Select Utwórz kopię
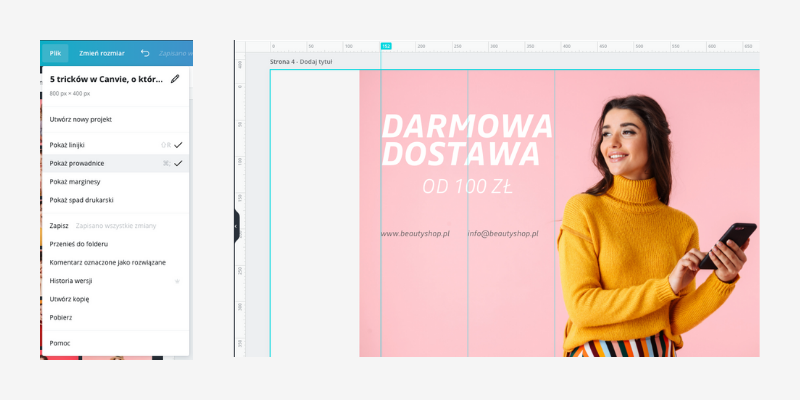This screenshot has height=400, width=800. click(115, 299)
